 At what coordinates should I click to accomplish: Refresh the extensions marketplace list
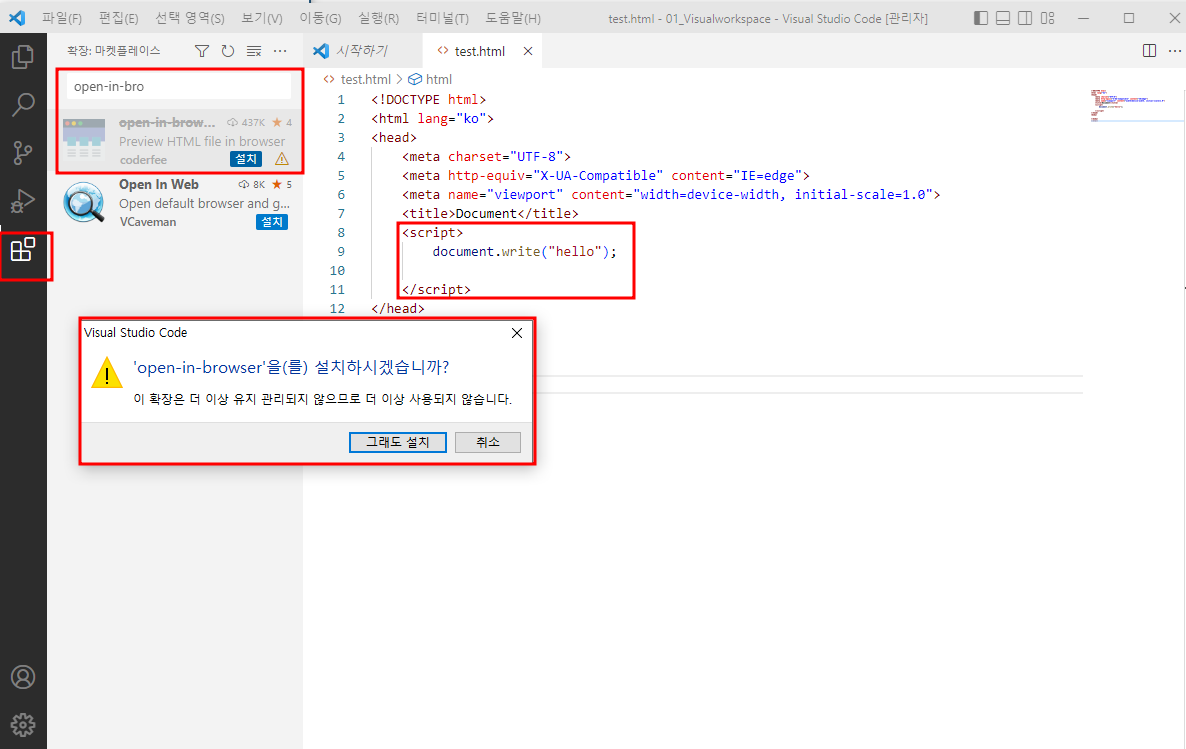tap(228, 51)
